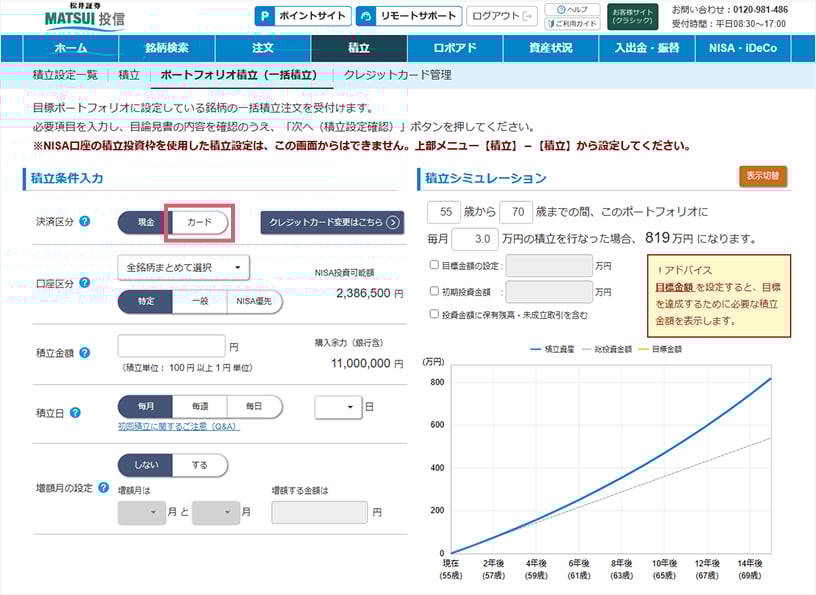Image resolution: width=816 pixels, height=595 pixels.
Task: Click the クレジットカード変更はこちら button
Action: click(328, 221)
